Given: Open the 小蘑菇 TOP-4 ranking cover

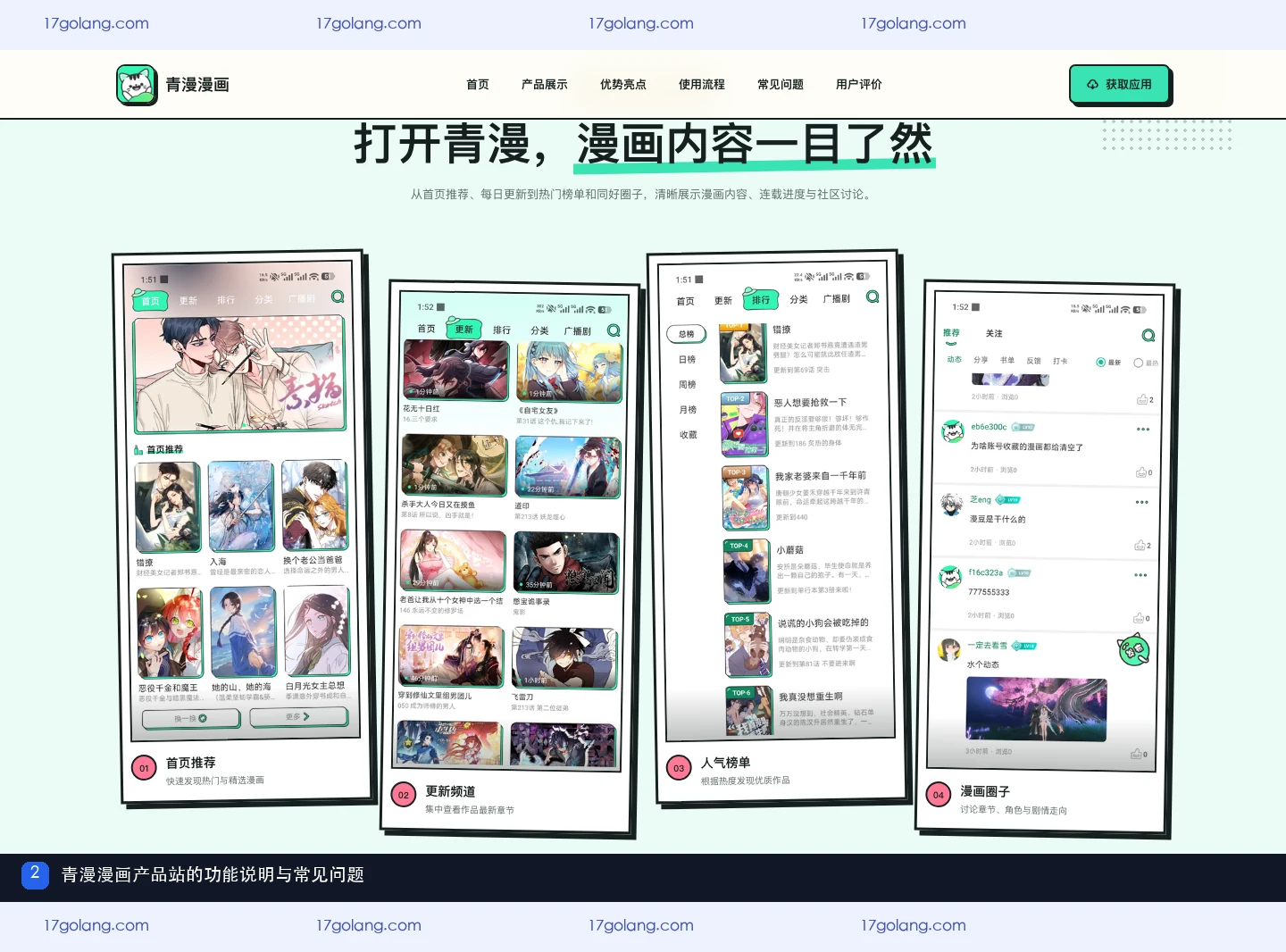Looking at the screenshot, I should 747,572.
